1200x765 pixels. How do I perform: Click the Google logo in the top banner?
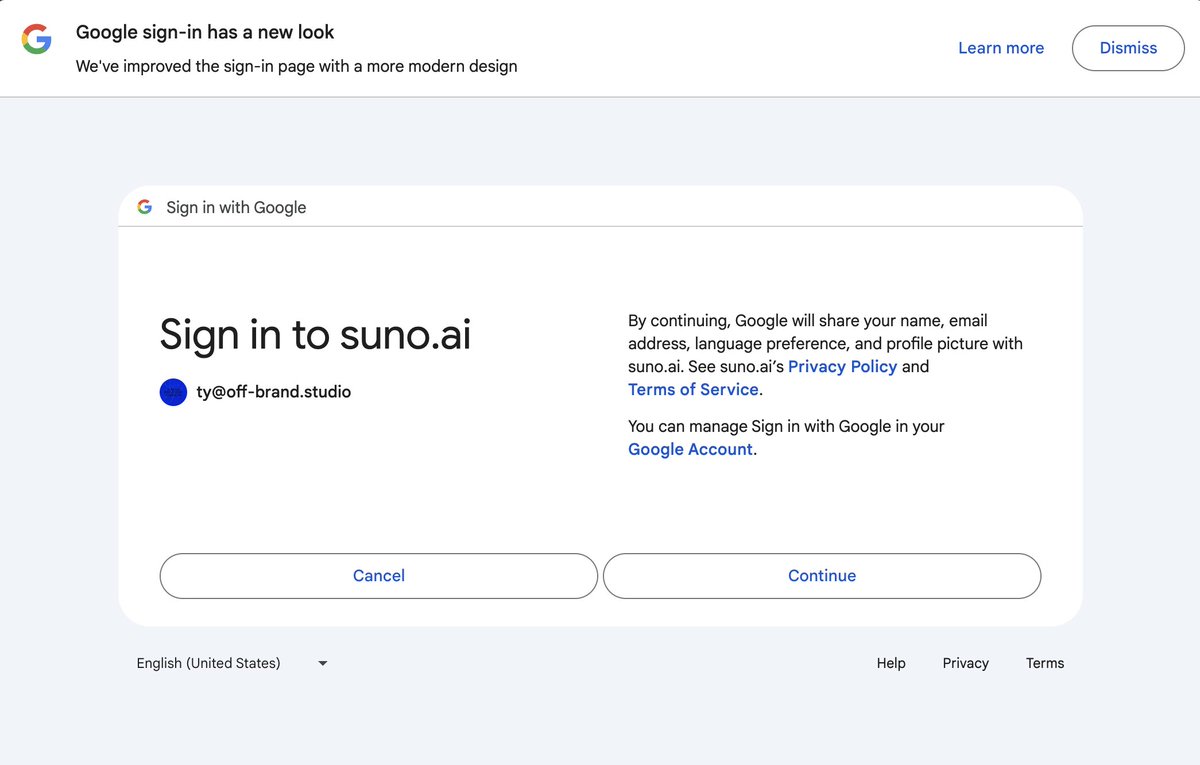coord(37,40)
